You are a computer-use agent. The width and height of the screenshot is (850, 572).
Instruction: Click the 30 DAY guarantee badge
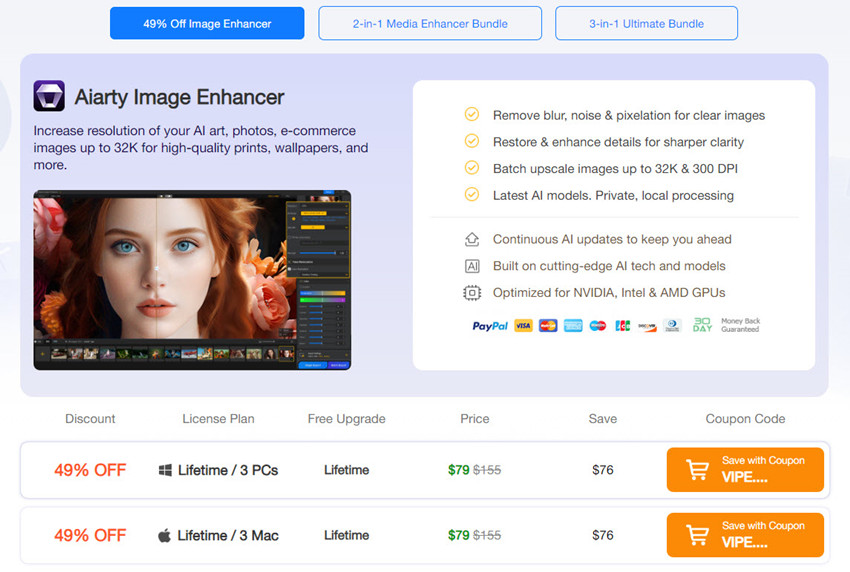[703, 325]
